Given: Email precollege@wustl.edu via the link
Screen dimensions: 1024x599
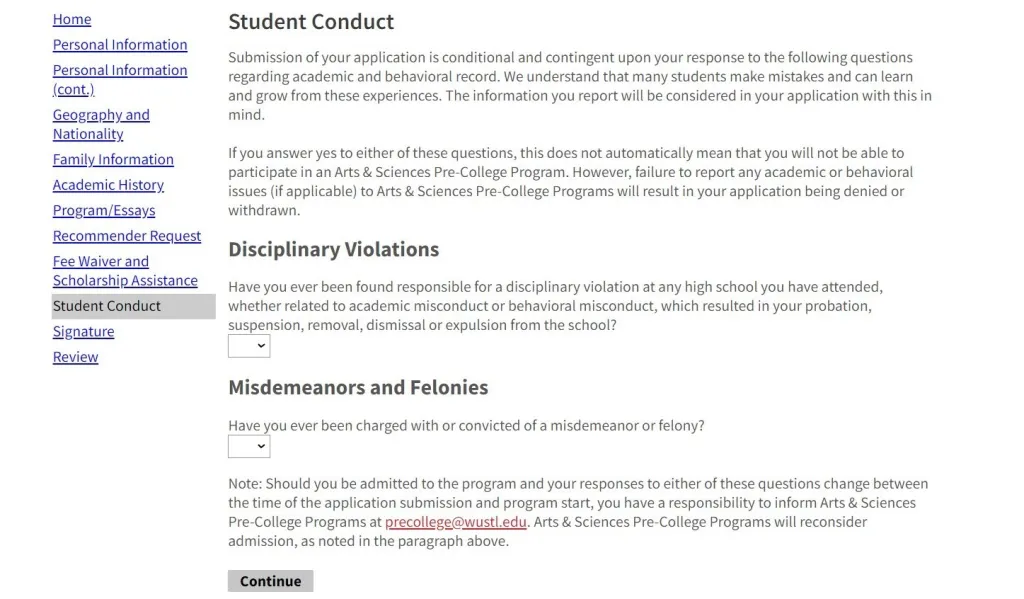Looking at the screenshot, I should (x=456, y=522).
